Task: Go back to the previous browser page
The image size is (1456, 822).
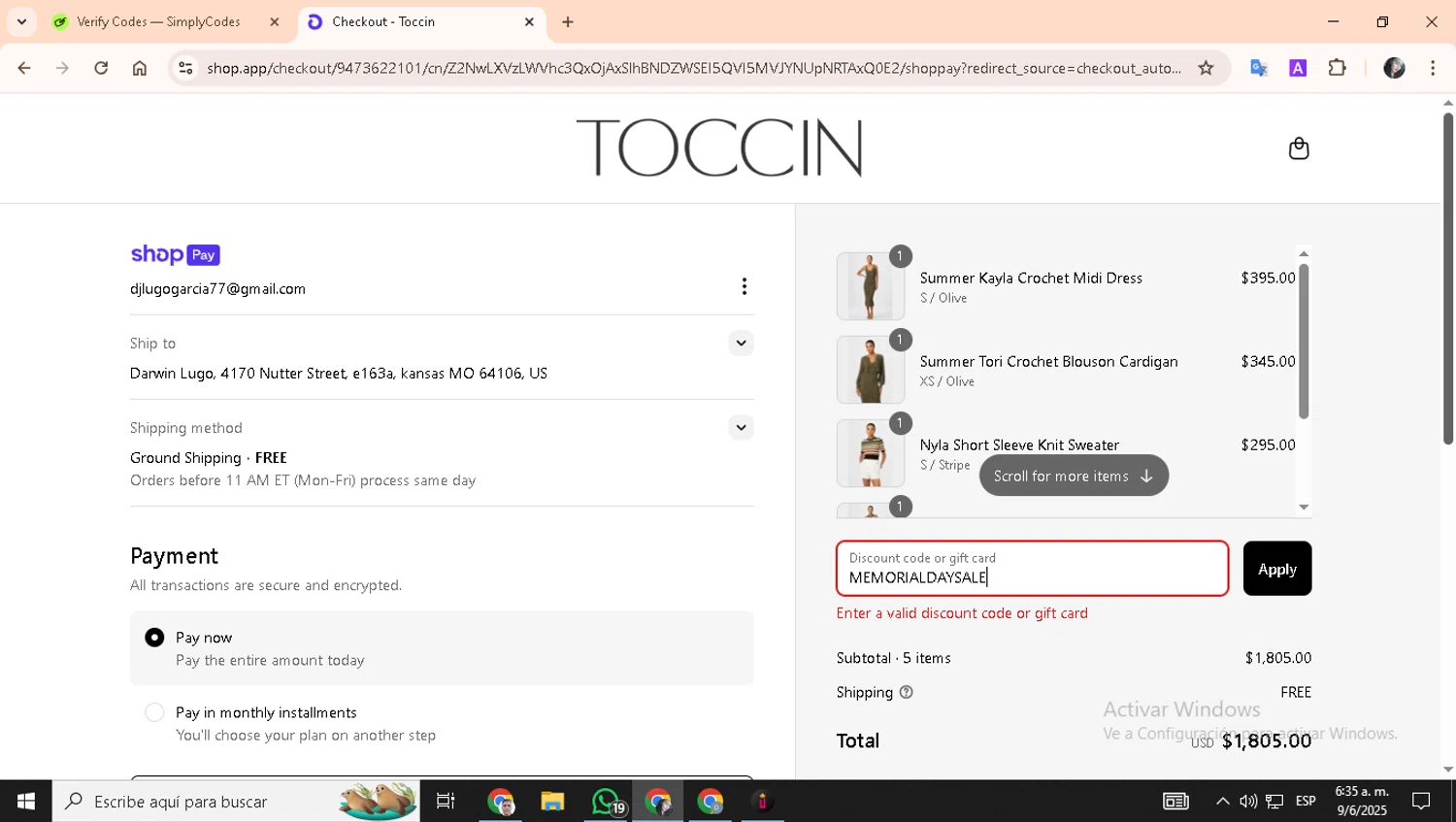Action: point(24,68)
